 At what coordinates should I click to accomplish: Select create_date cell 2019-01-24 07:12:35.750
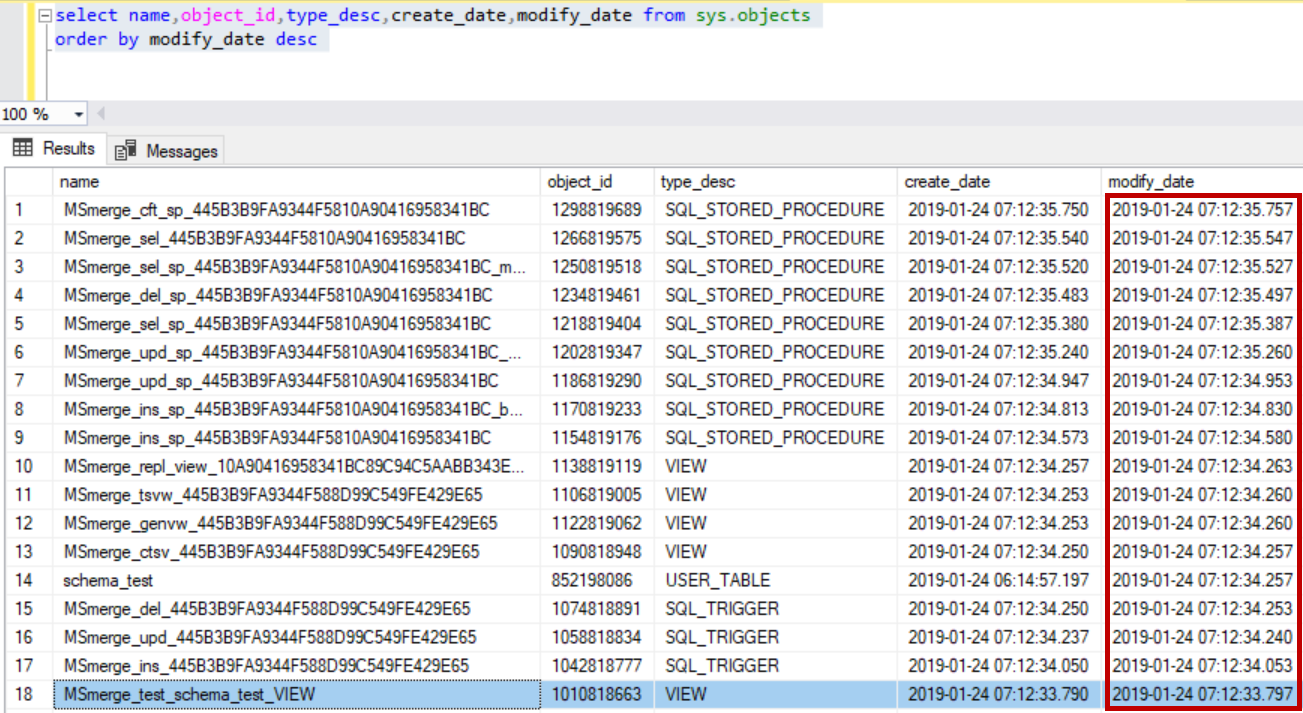[999, 210]
